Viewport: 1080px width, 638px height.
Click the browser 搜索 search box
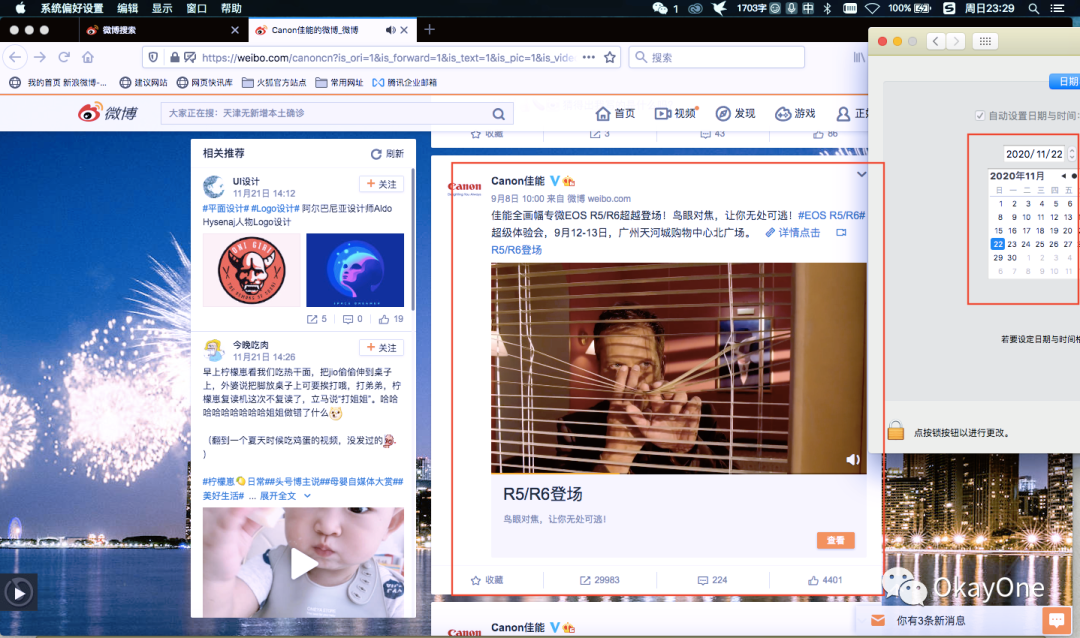[716, 57]
